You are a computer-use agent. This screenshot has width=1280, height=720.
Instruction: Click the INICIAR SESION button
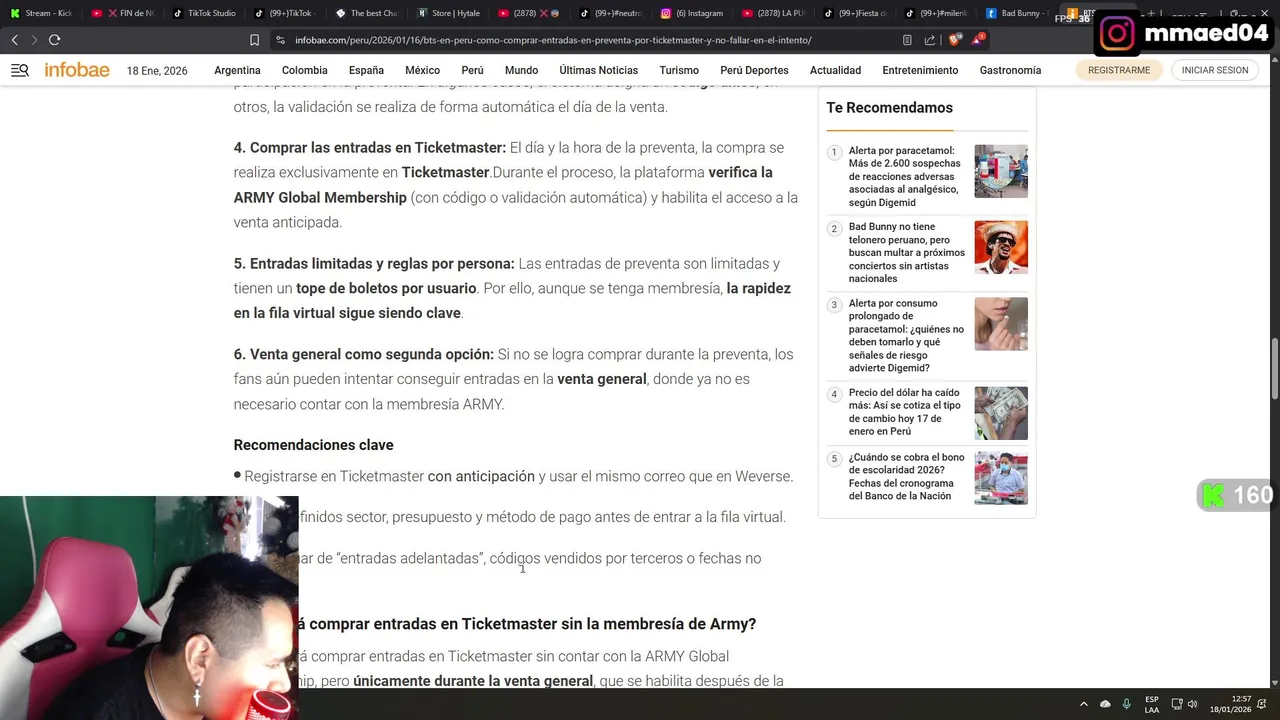(x=1214, y=70)
